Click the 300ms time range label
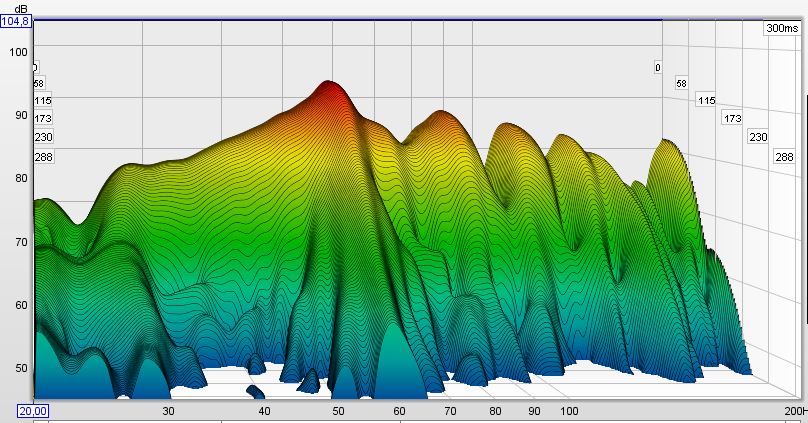Image resolution: width=808 pixels, height=423 pixels. pos(779,29)
